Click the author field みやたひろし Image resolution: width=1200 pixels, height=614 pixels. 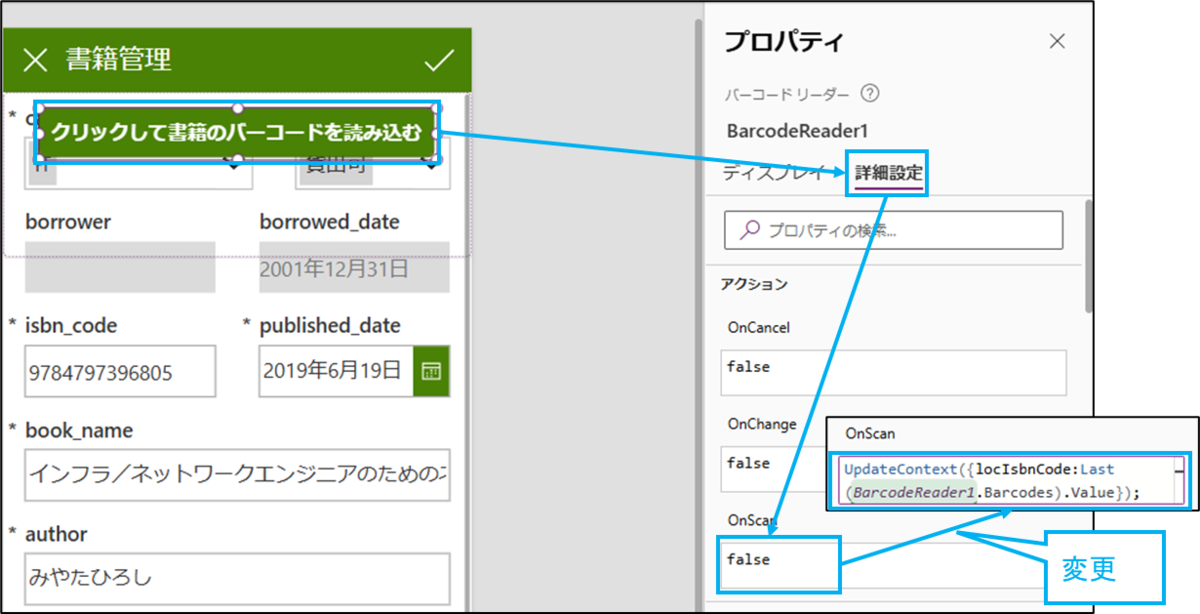tap(237, 579)
